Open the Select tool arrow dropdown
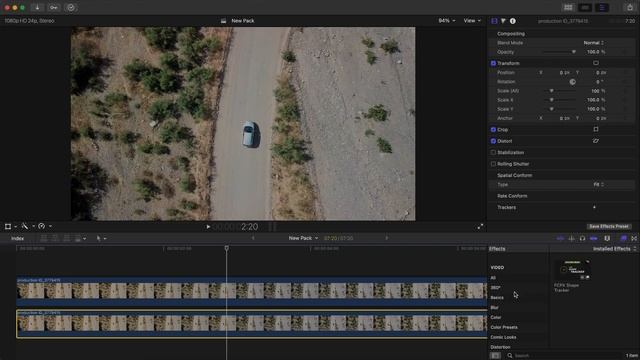The width and height of the screenshot is (640, 360). pos(101,238)
